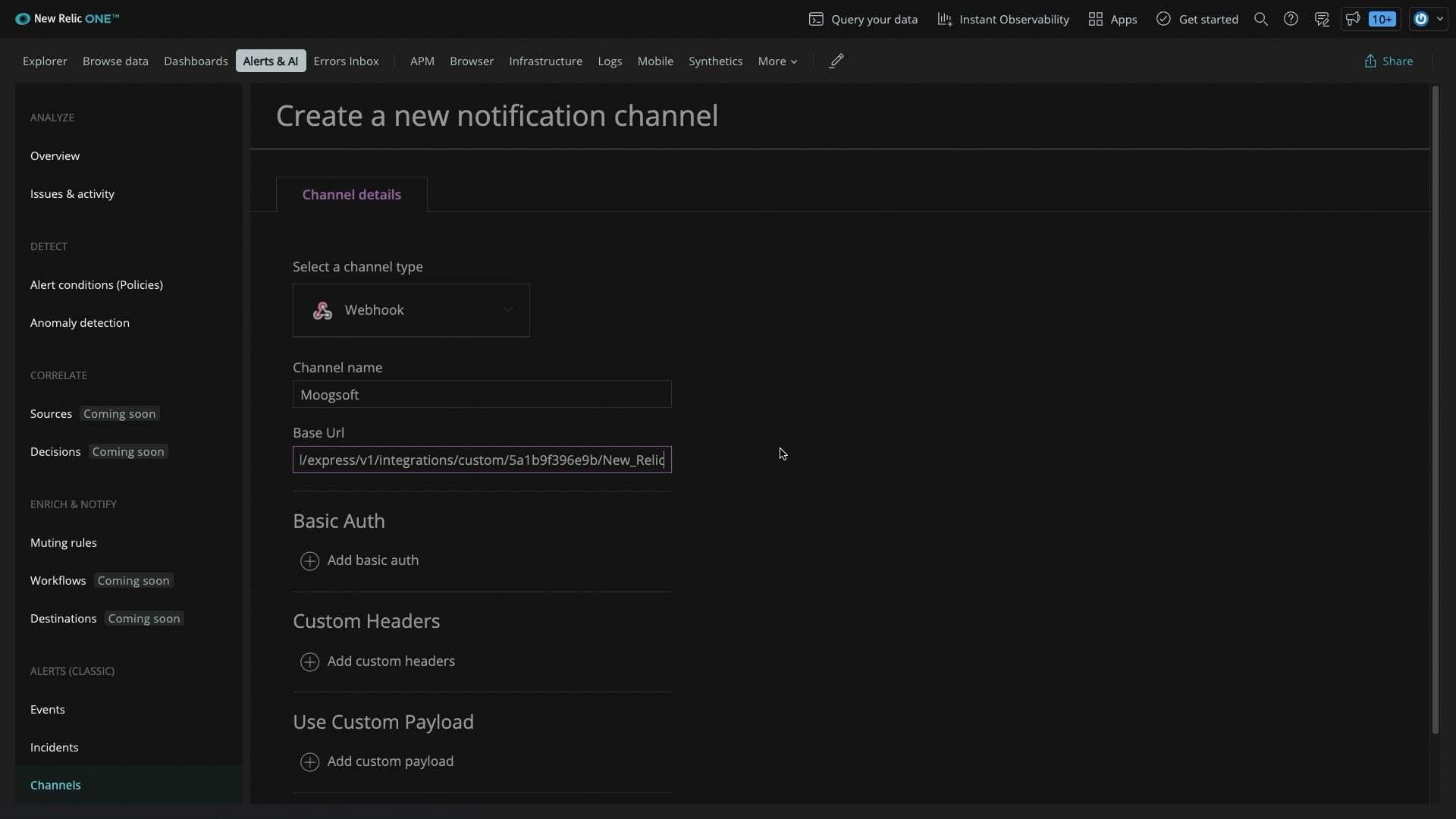Image resolution: width=1456 pixels, height=819 pixels.
Task: Click the search magnifier icon
Action: click(x=1261, y=19)
